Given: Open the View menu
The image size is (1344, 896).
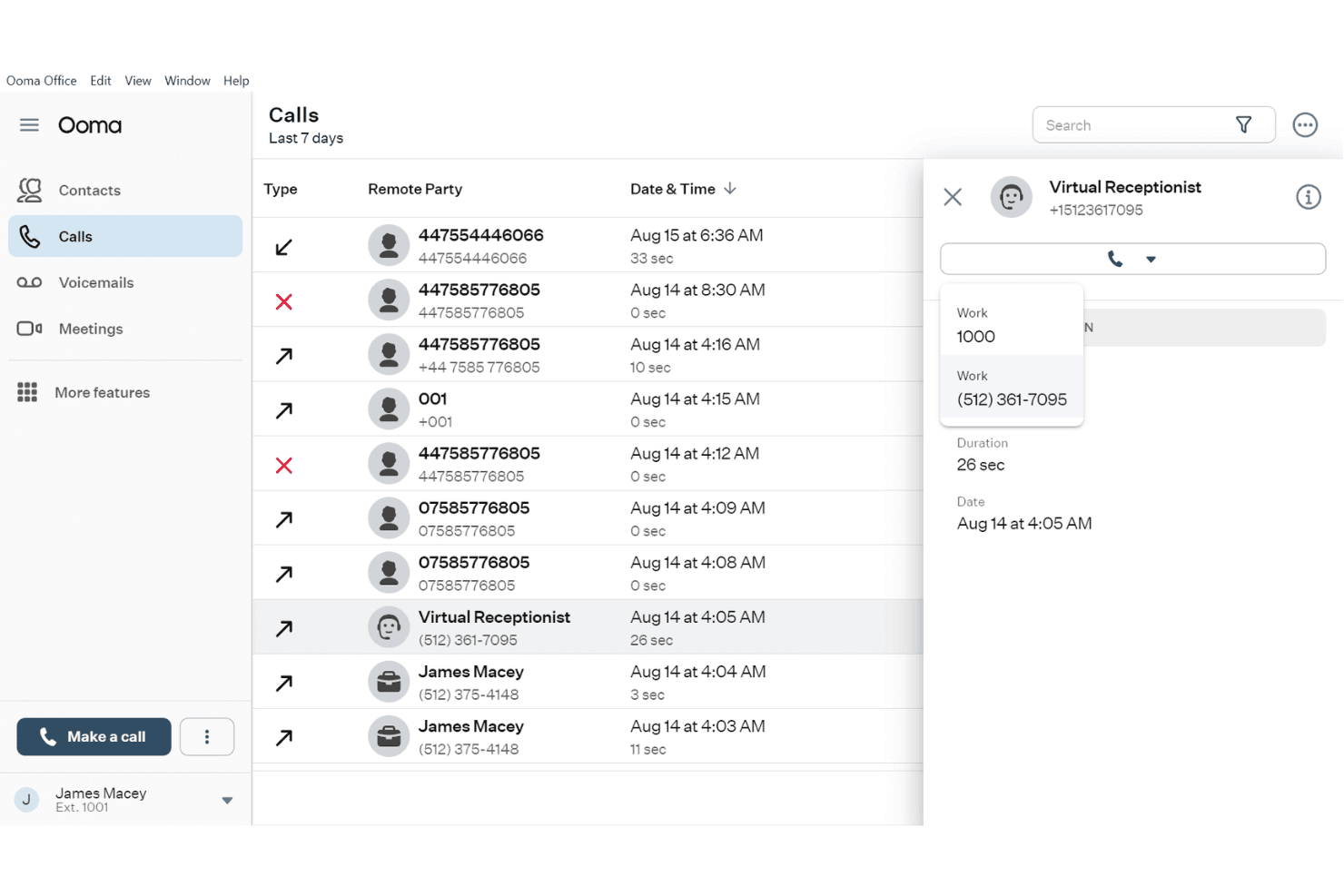Looking at the screenshot, I should (x=138, y=81).
